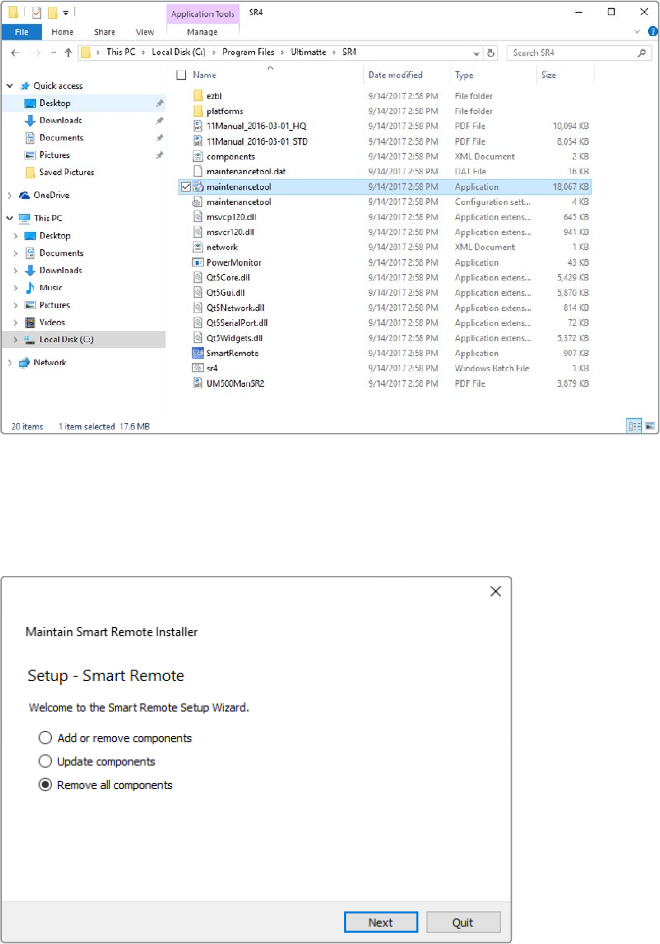Select the Qt5Network.dll file name
The height and width of the screenshot is (944, 660).
pos(235,308)
